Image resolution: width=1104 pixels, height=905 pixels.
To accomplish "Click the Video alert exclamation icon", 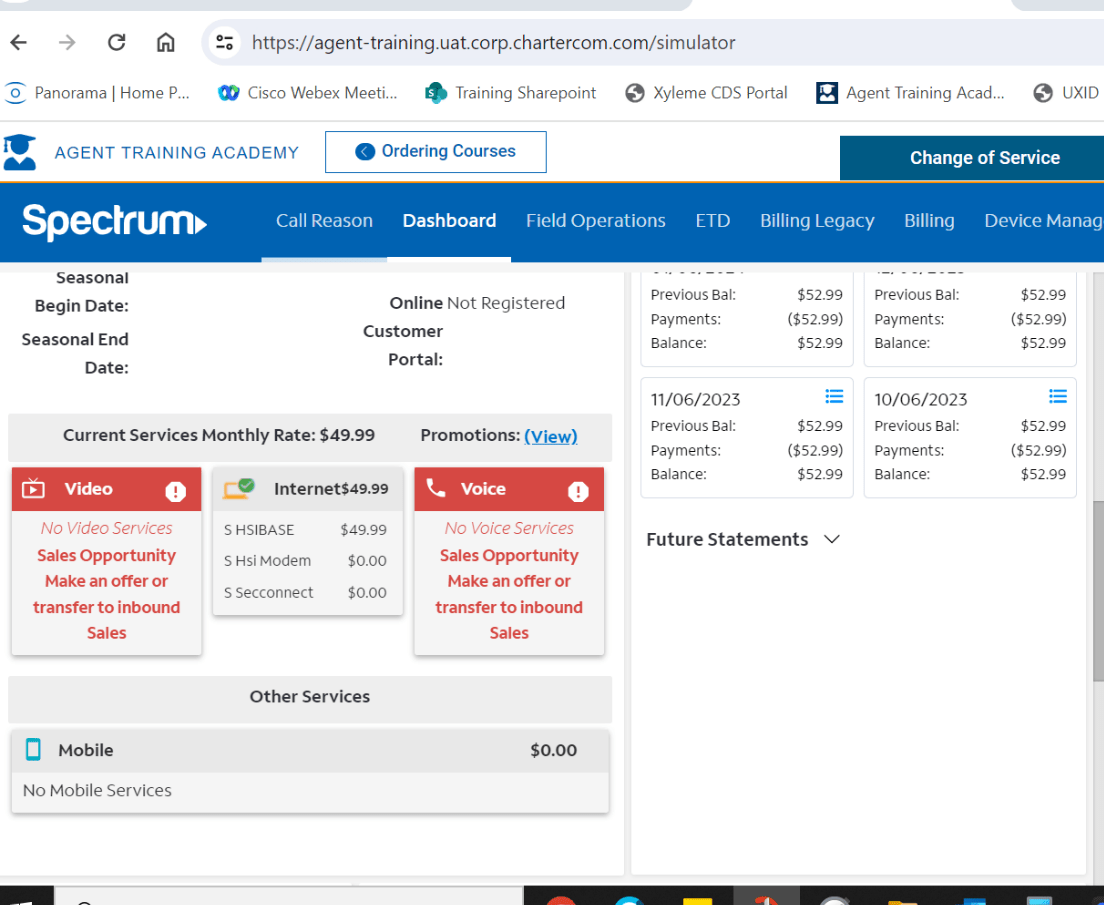I will (176, 490).
